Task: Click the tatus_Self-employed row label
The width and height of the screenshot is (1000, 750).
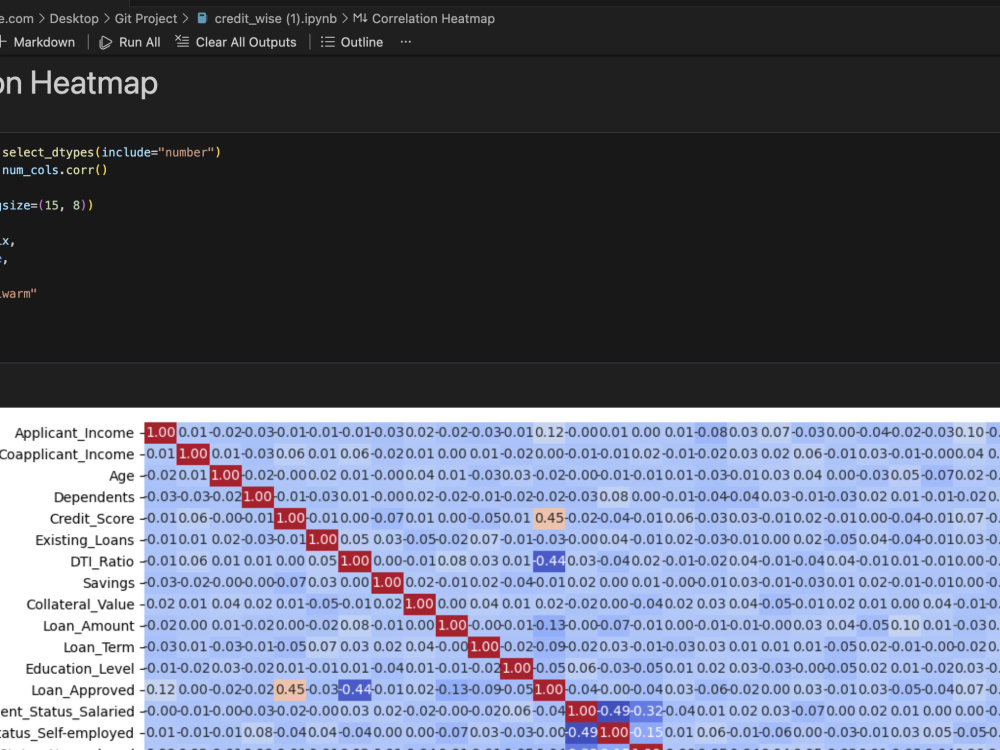Action: 67,733
